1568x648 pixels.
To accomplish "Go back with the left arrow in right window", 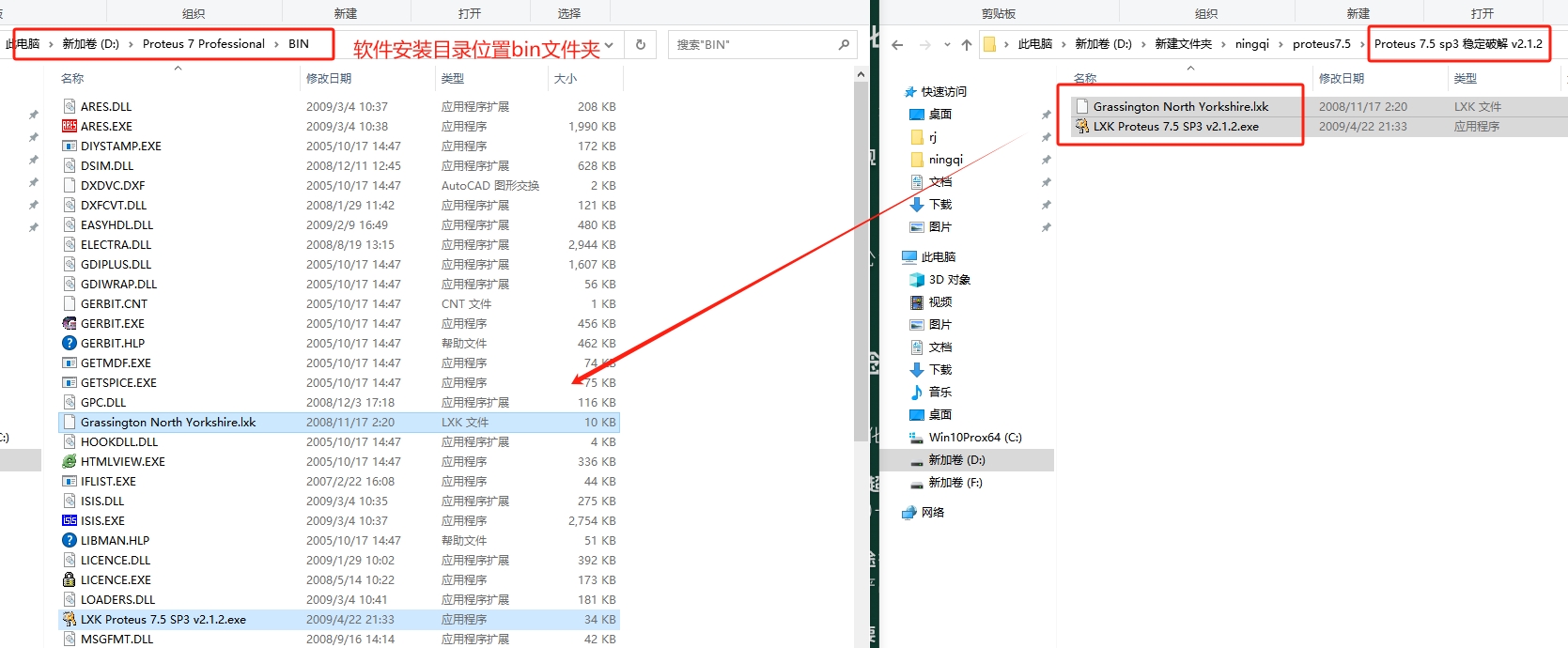I will pyautogui.click(x=897, y=44).
